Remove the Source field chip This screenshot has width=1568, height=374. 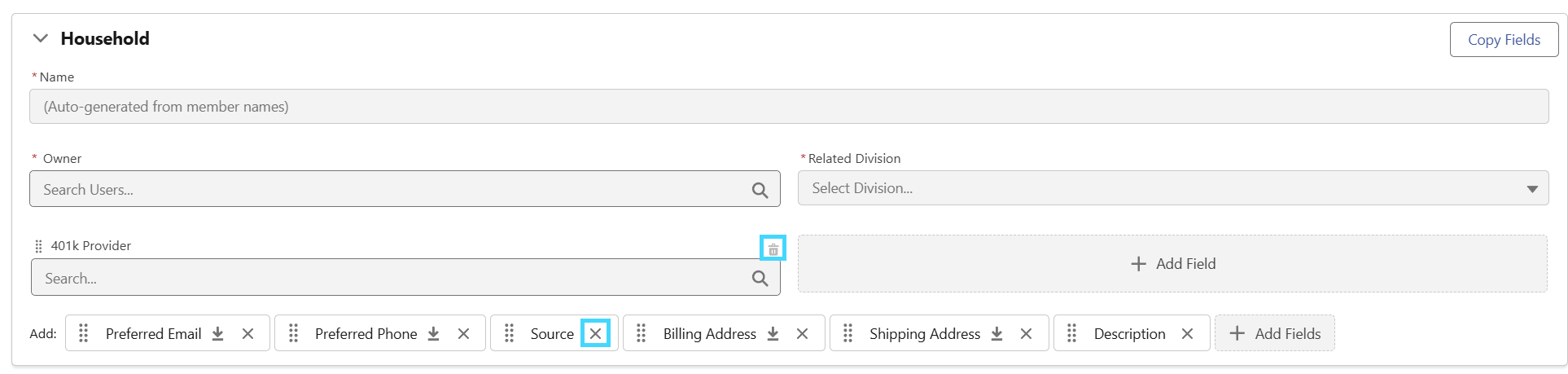pos(595,333)
